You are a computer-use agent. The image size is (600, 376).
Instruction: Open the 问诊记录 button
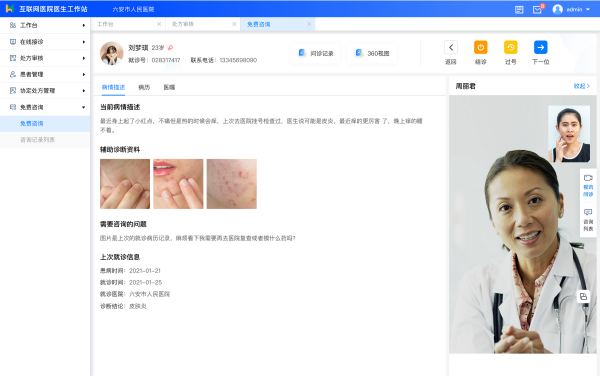pyautogui.click(x=316, y=53)
